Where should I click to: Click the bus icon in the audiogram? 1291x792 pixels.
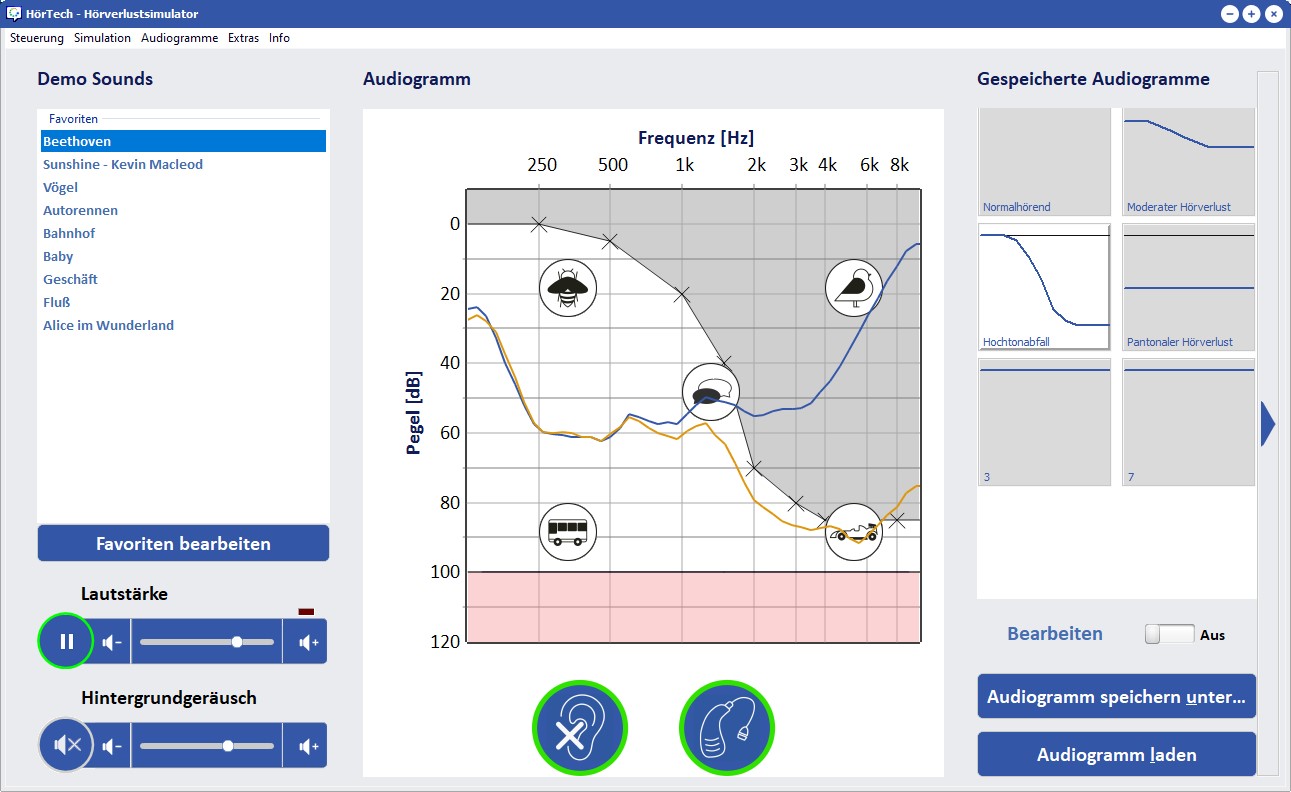(568, 531)
